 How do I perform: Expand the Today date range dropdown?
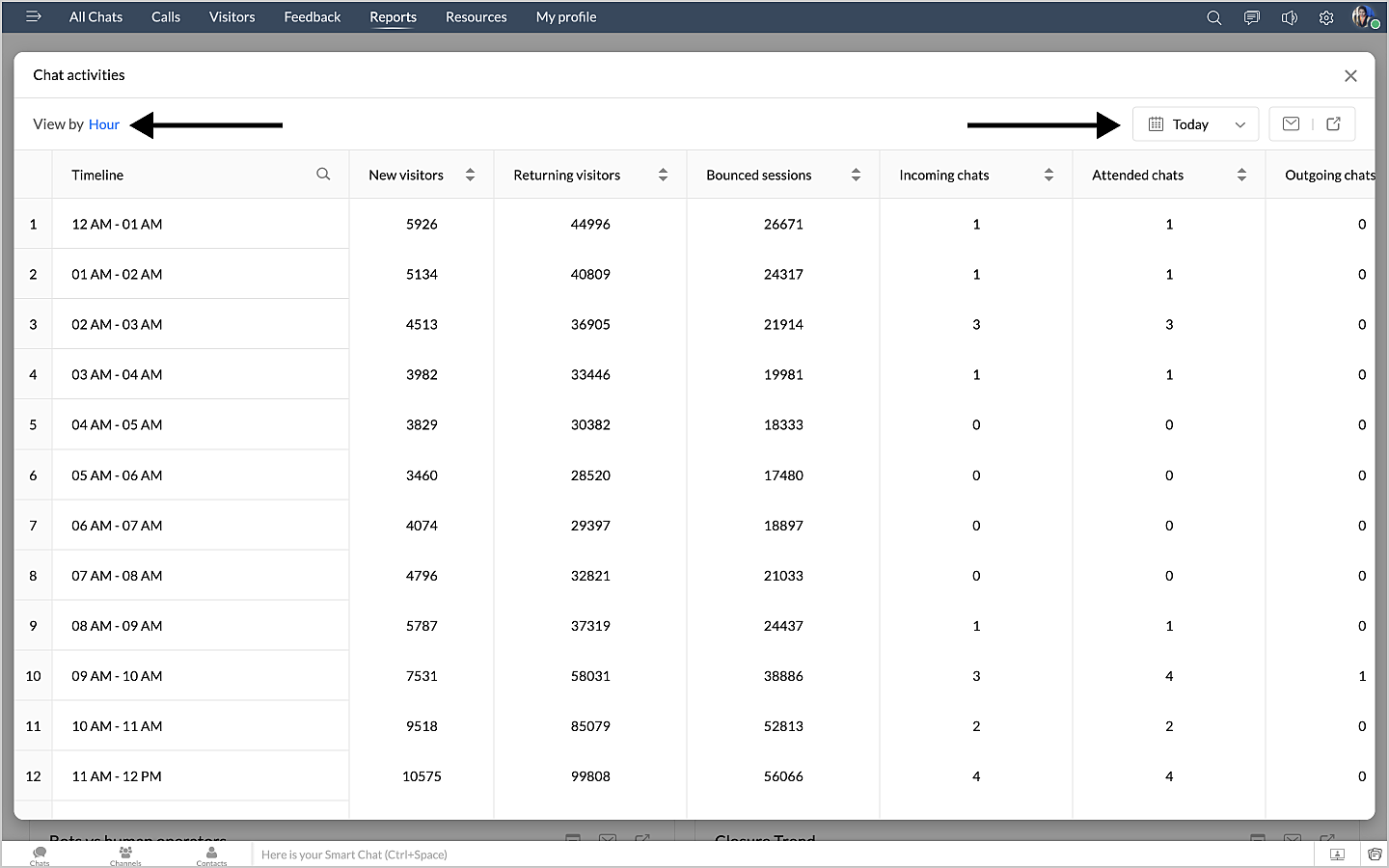coord(1196,124)
